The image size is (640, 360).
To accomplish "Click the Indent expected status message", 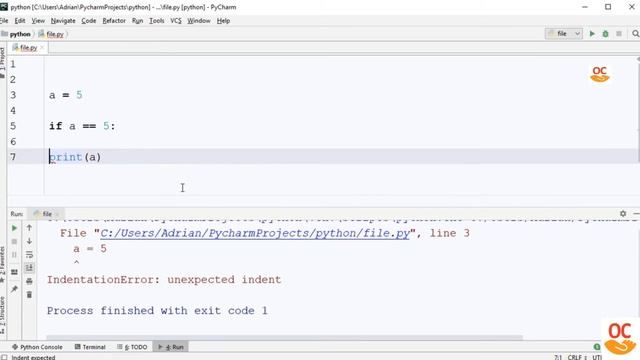I will tap(33, 357).
